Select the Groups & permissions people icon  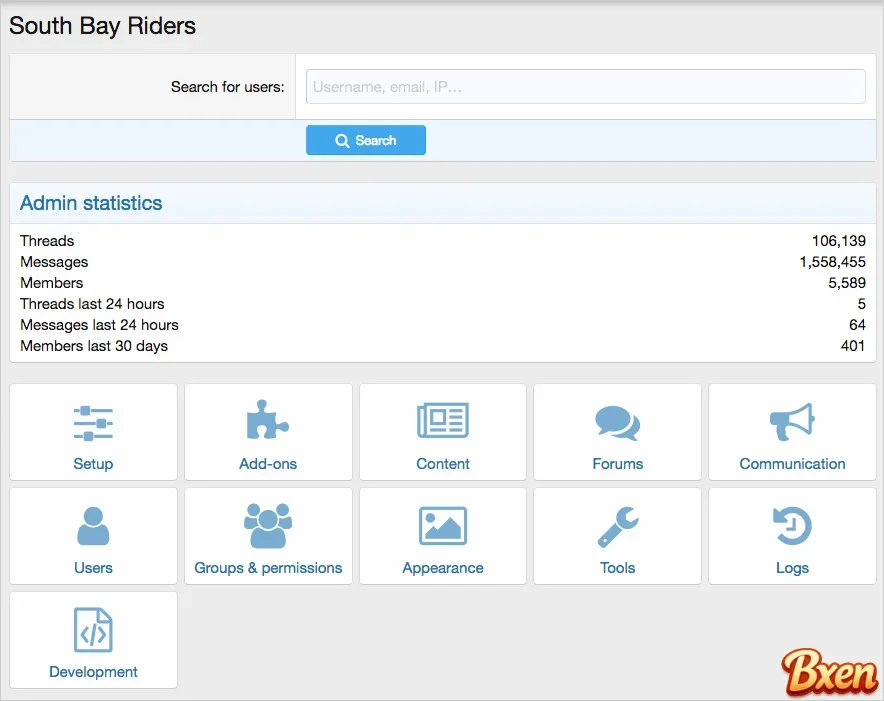coord(268,526)
